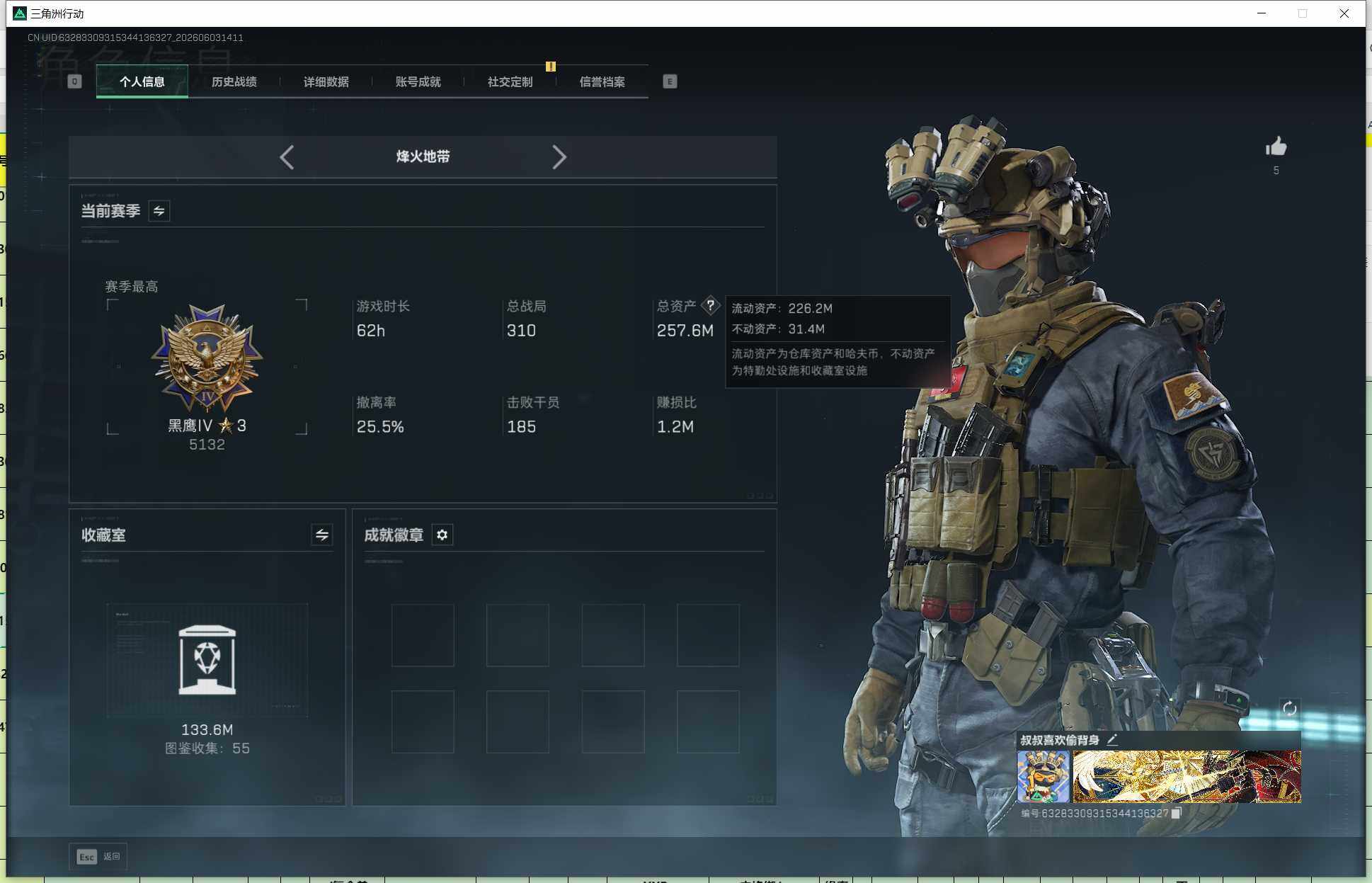Switch to next game mode with right arrow
The height and width of the screenshot is (883, 1372).
[559, 157]
